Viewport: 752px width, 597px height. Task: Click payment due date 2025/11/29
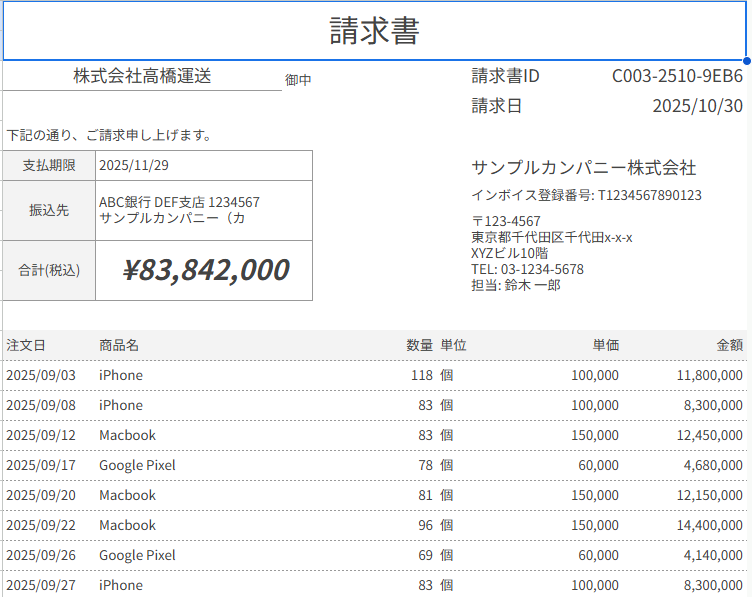134,165
